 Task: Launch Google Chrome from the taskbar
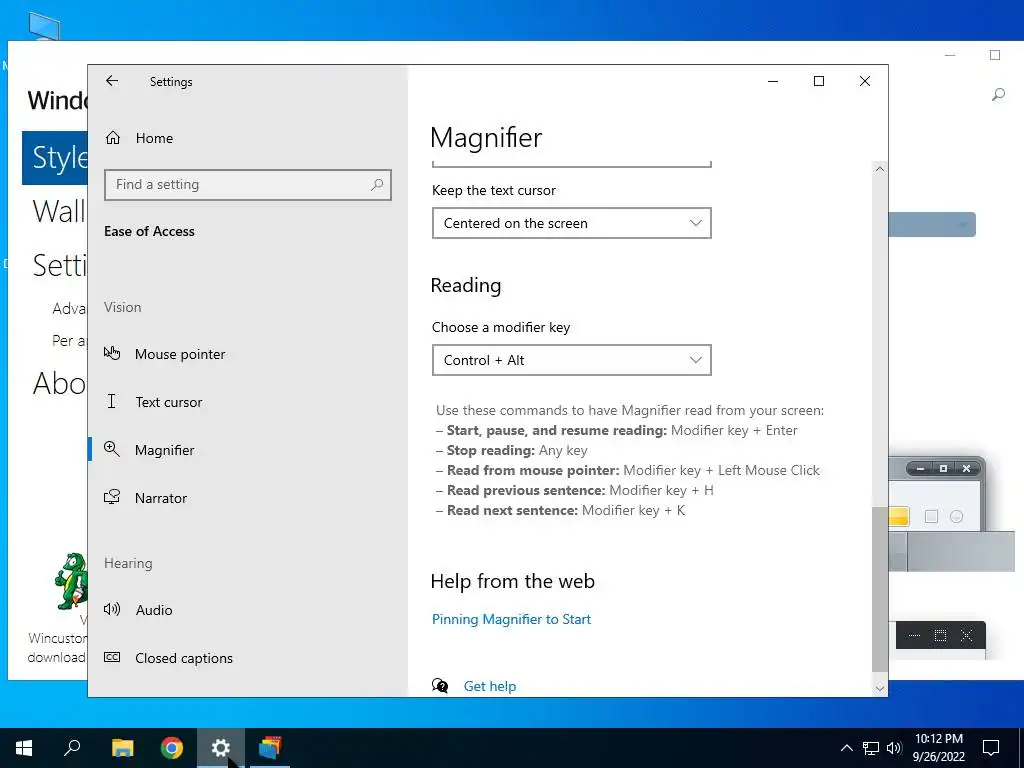172,748
